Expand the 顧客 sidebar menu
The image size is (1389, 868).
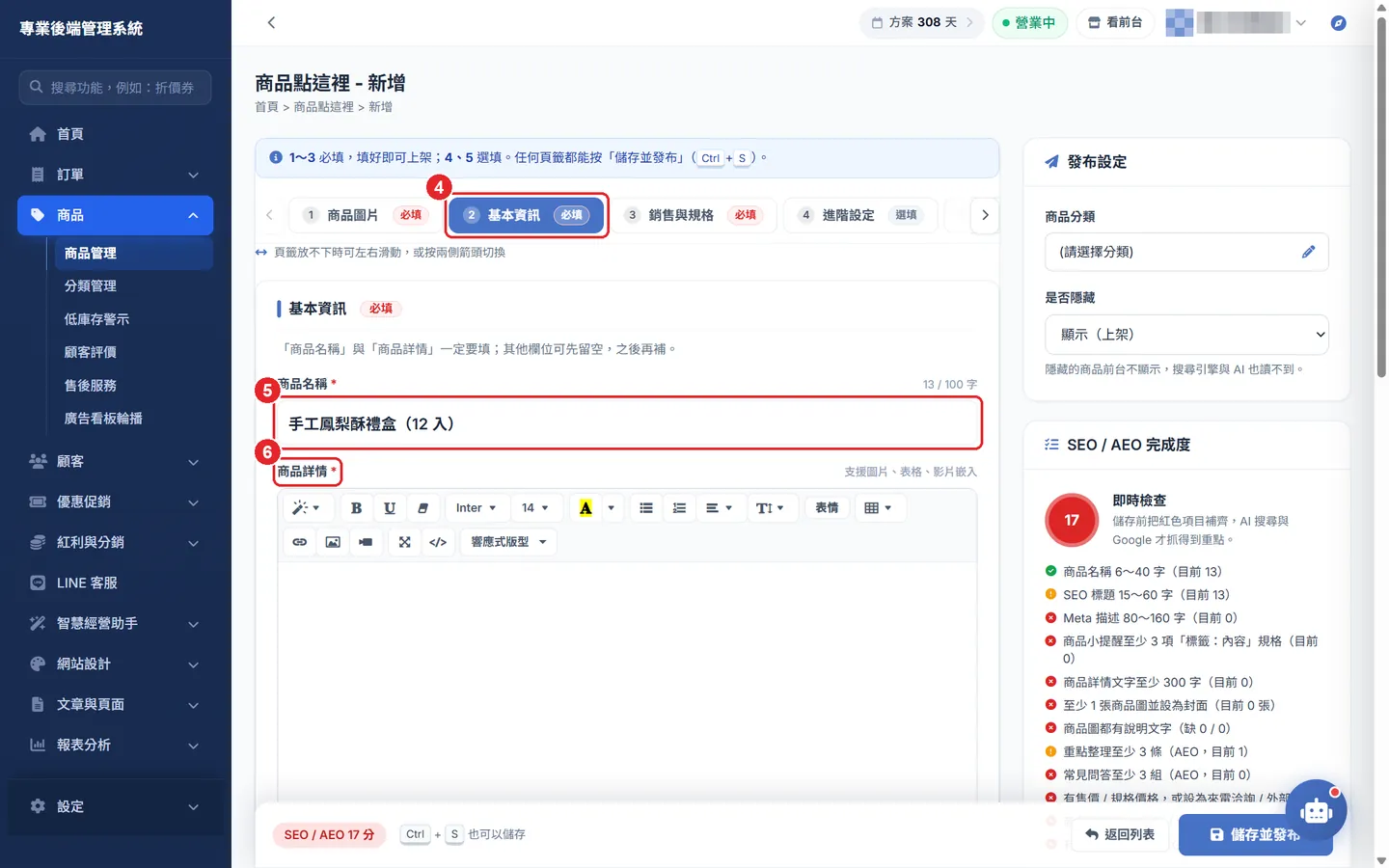coord(115,461)
